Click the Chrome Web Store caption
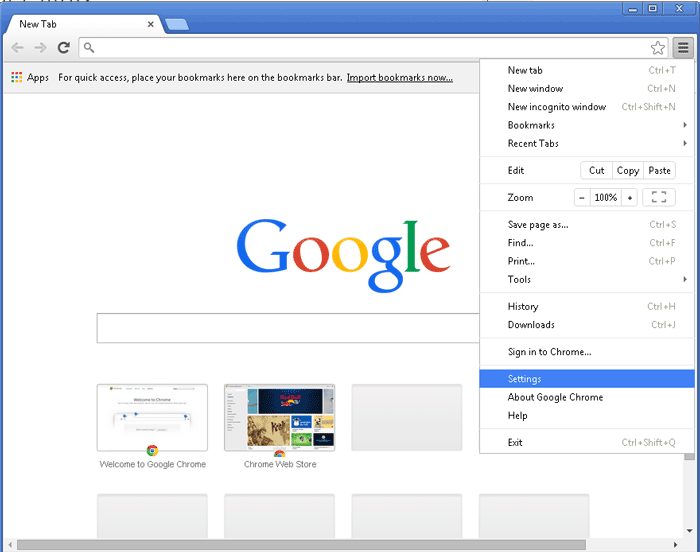 pos(280,464)
